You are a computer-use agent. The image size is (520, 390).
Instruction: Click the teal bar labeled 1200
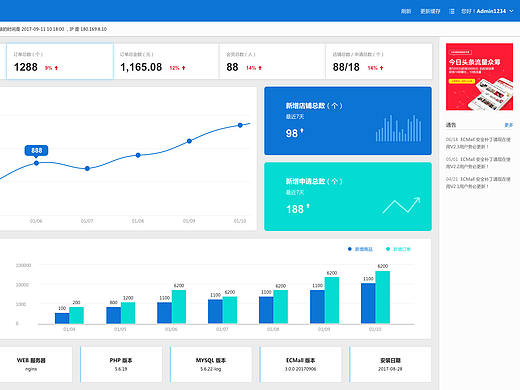(x=128, y=313)
